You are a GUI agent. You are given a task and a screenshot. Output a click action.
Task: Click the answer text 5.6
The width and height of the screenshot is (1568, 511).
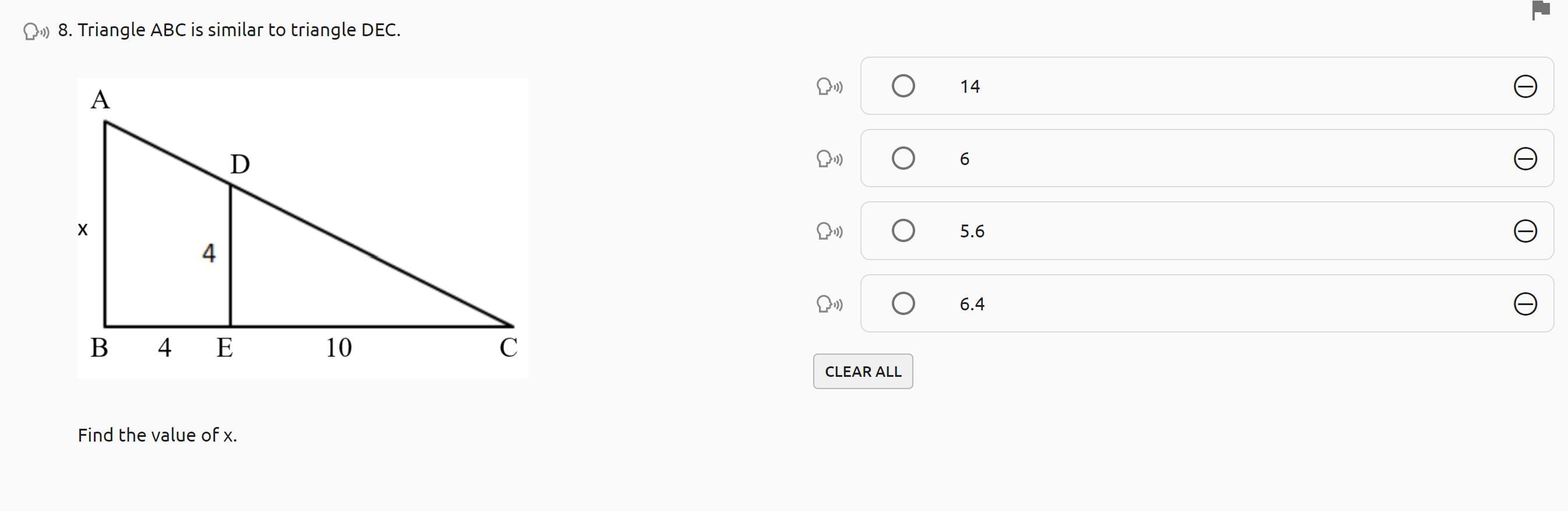pos(972,232)
